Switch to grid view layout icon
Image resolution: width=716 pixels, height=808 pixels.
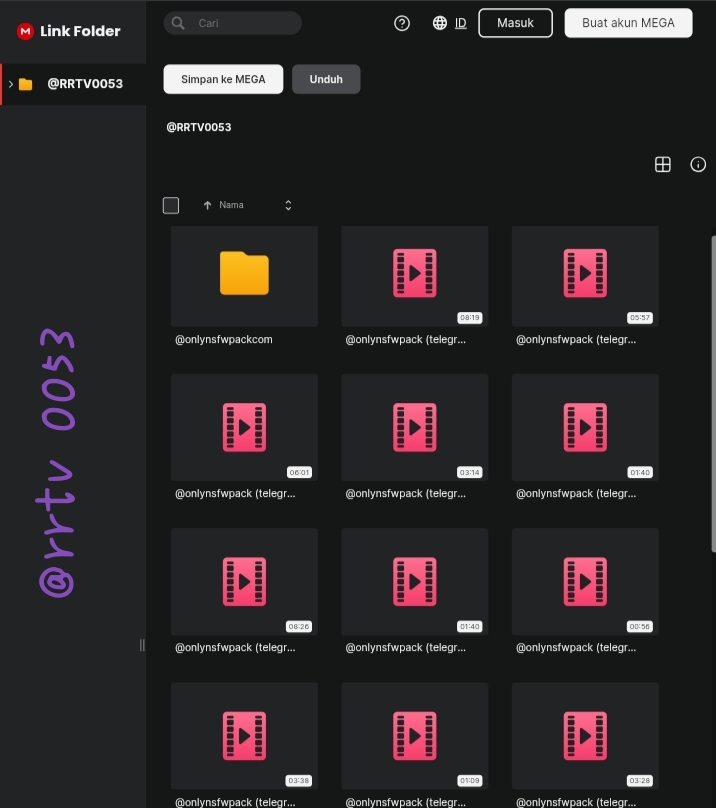(x=662, y=164)
